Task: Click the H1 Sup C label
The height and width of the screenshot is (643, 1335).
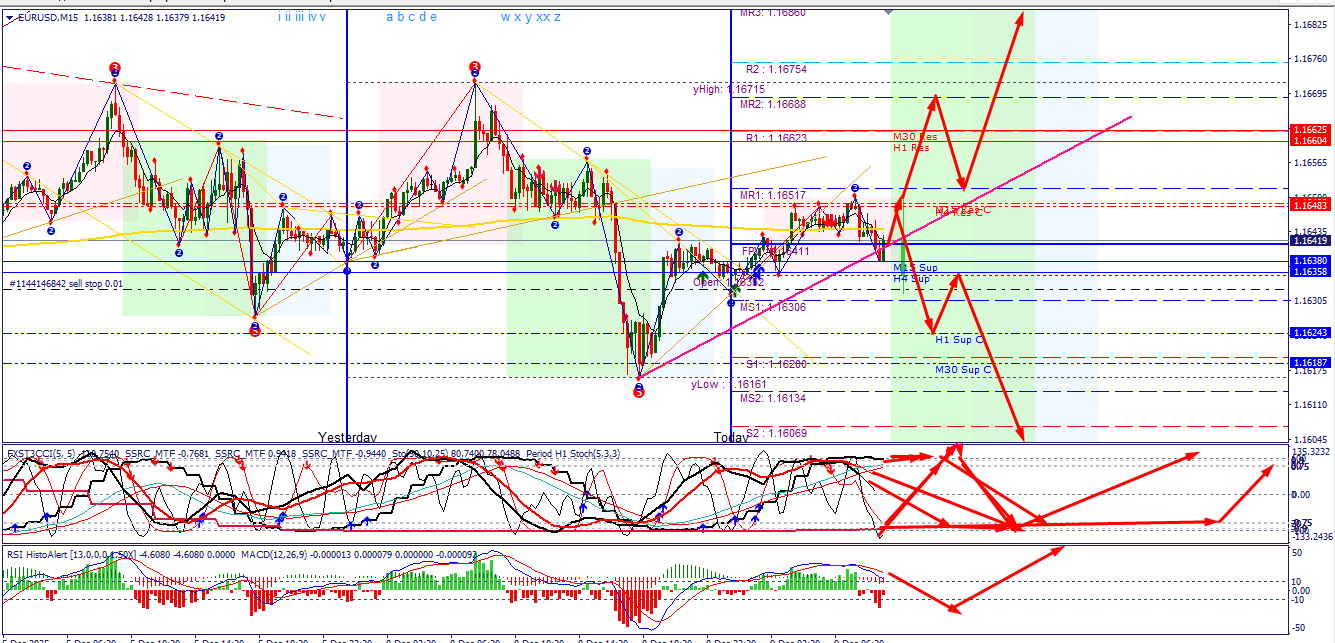Action: tap(959, 340)
